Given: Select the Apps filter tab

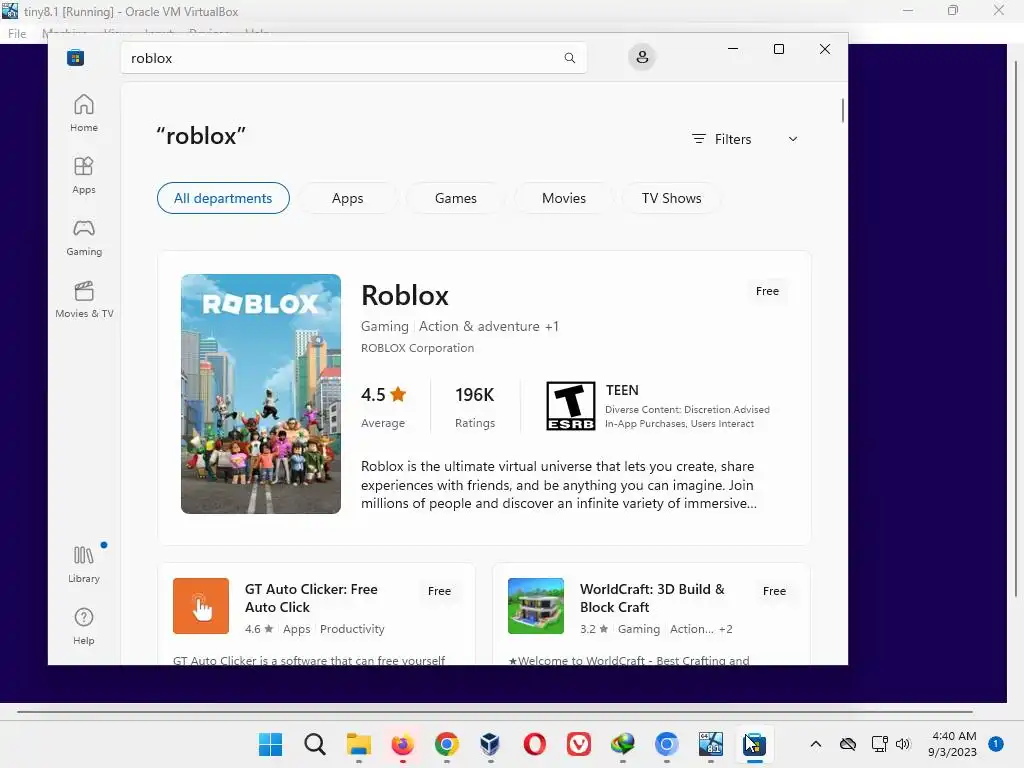Looking at the screenshot, I should click(347, 198).
